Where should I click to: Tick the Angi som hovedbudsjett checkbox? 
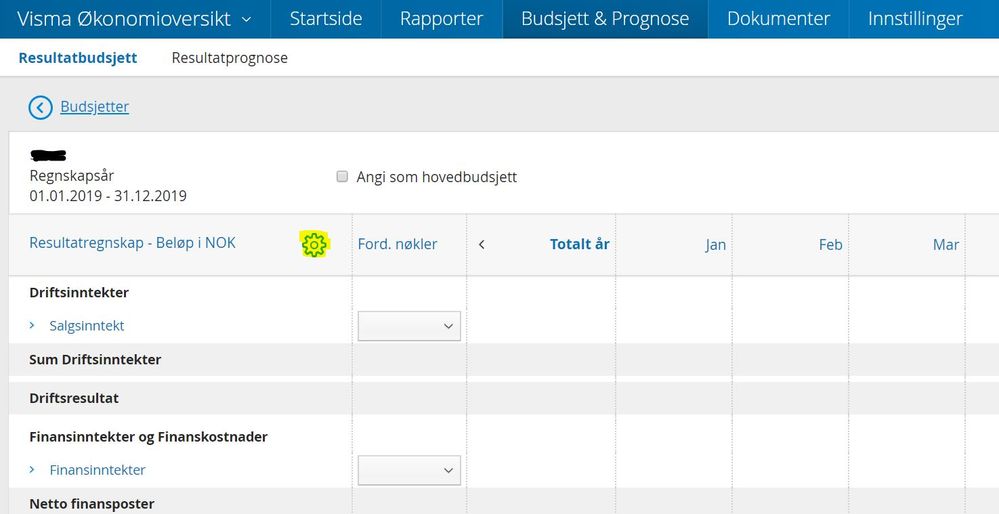(342, 176)
